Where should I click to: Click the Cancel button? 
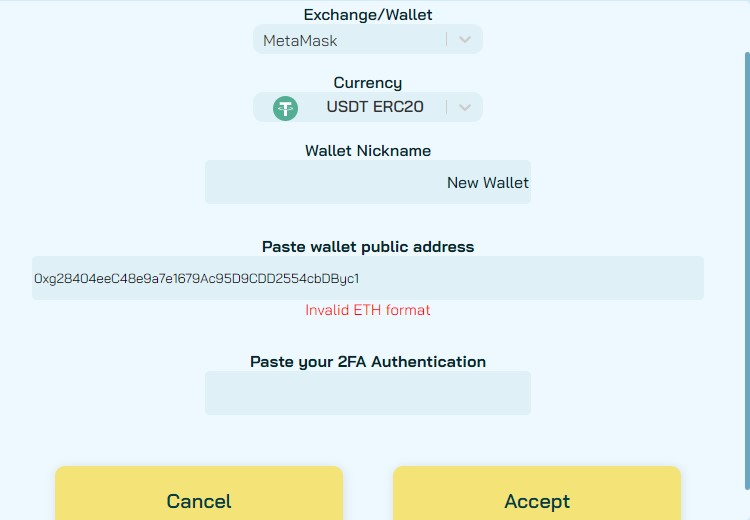(199, 494)
